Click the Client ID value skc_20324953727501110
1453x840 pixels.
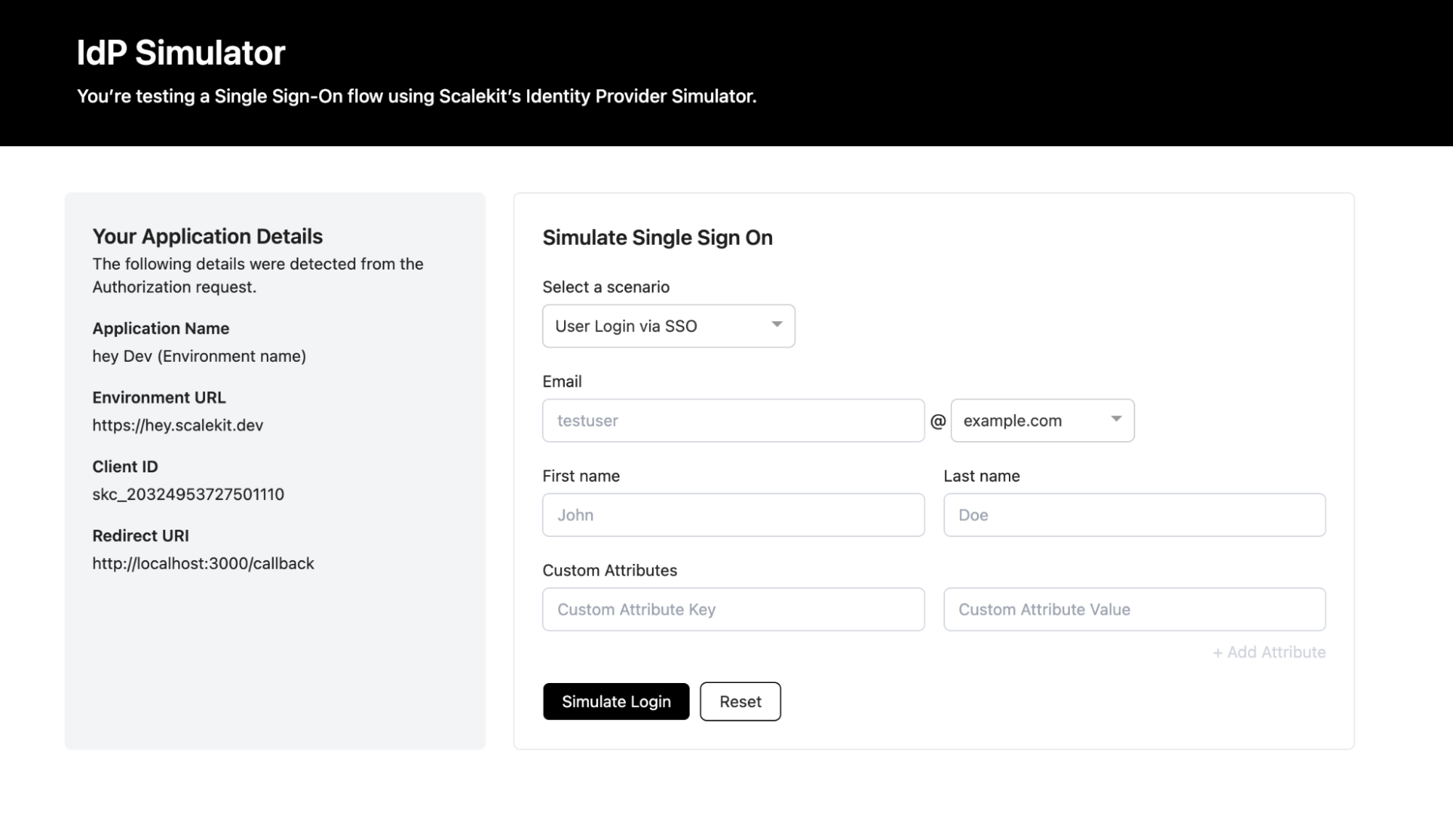click(188, 494)
